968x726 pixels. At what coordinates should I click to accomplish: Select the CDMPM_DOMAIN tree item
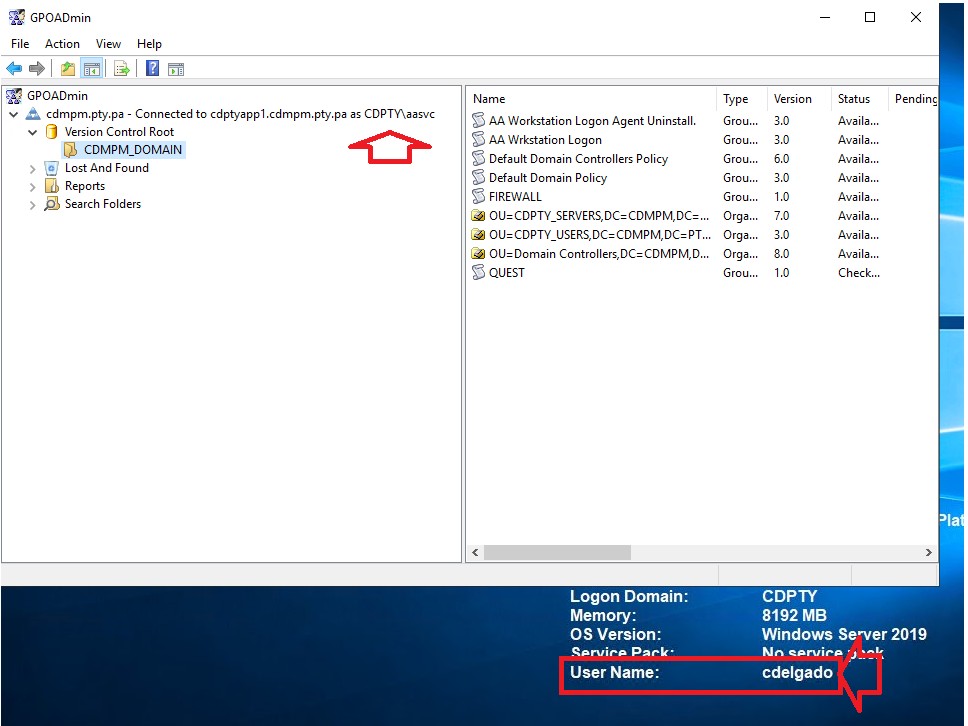[x=133, y=150]
